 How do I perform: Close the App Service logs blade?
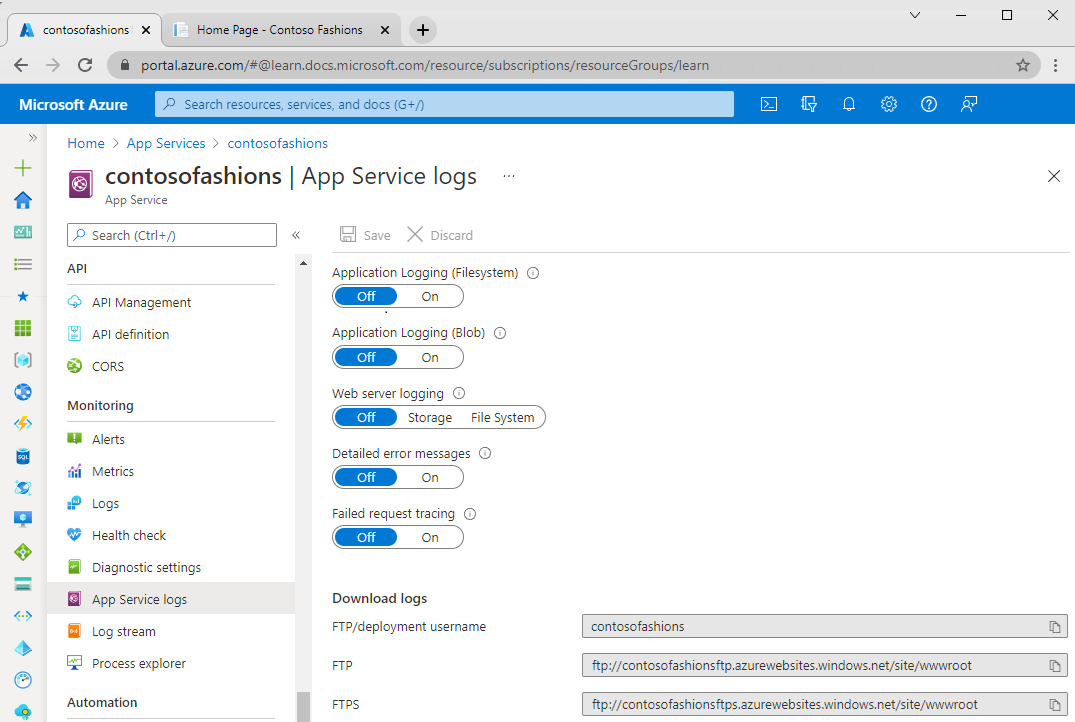(1054, 176)
